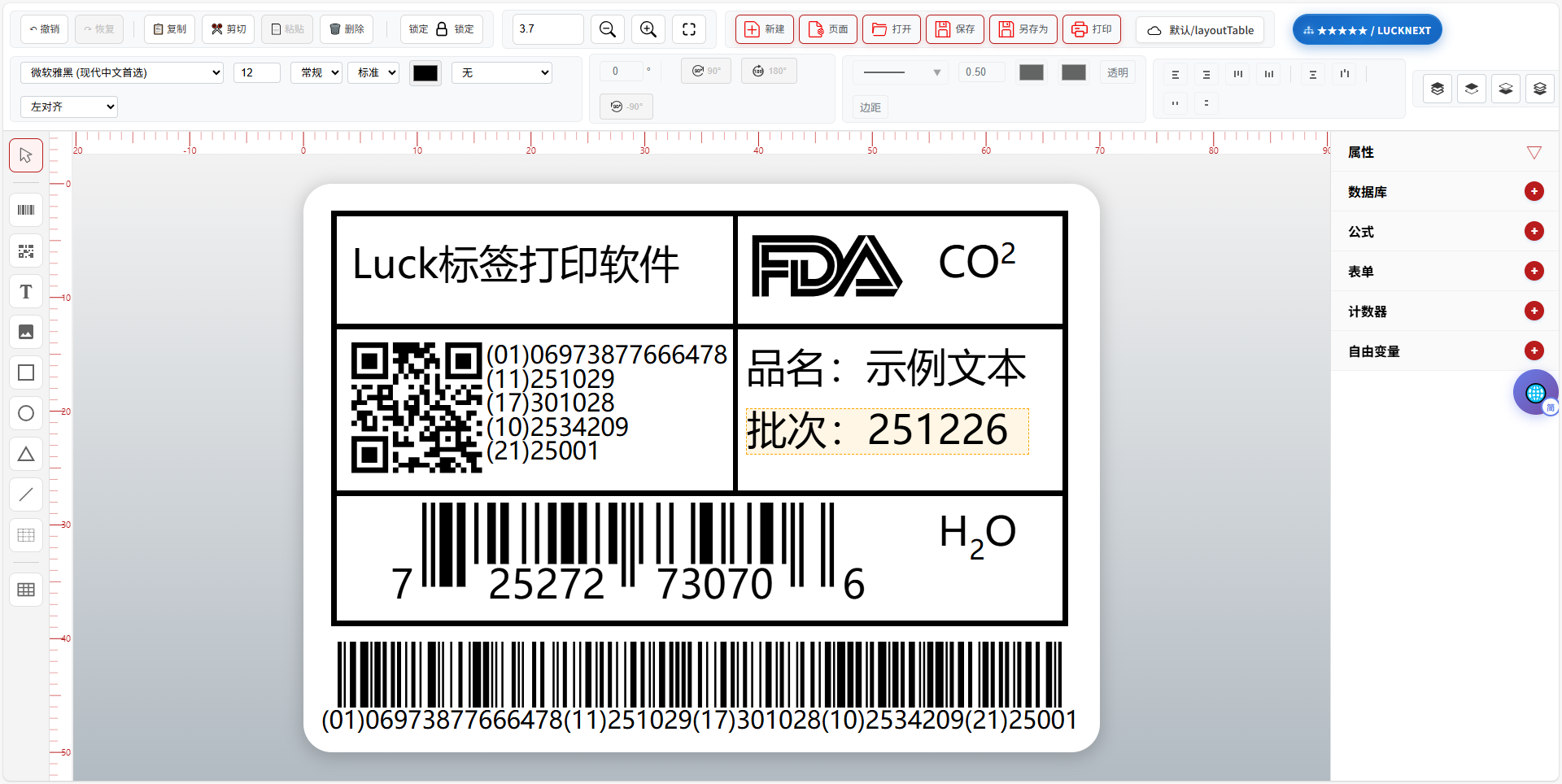
Task: Click the 打印 print button
Action: [x=1092, y=29]
